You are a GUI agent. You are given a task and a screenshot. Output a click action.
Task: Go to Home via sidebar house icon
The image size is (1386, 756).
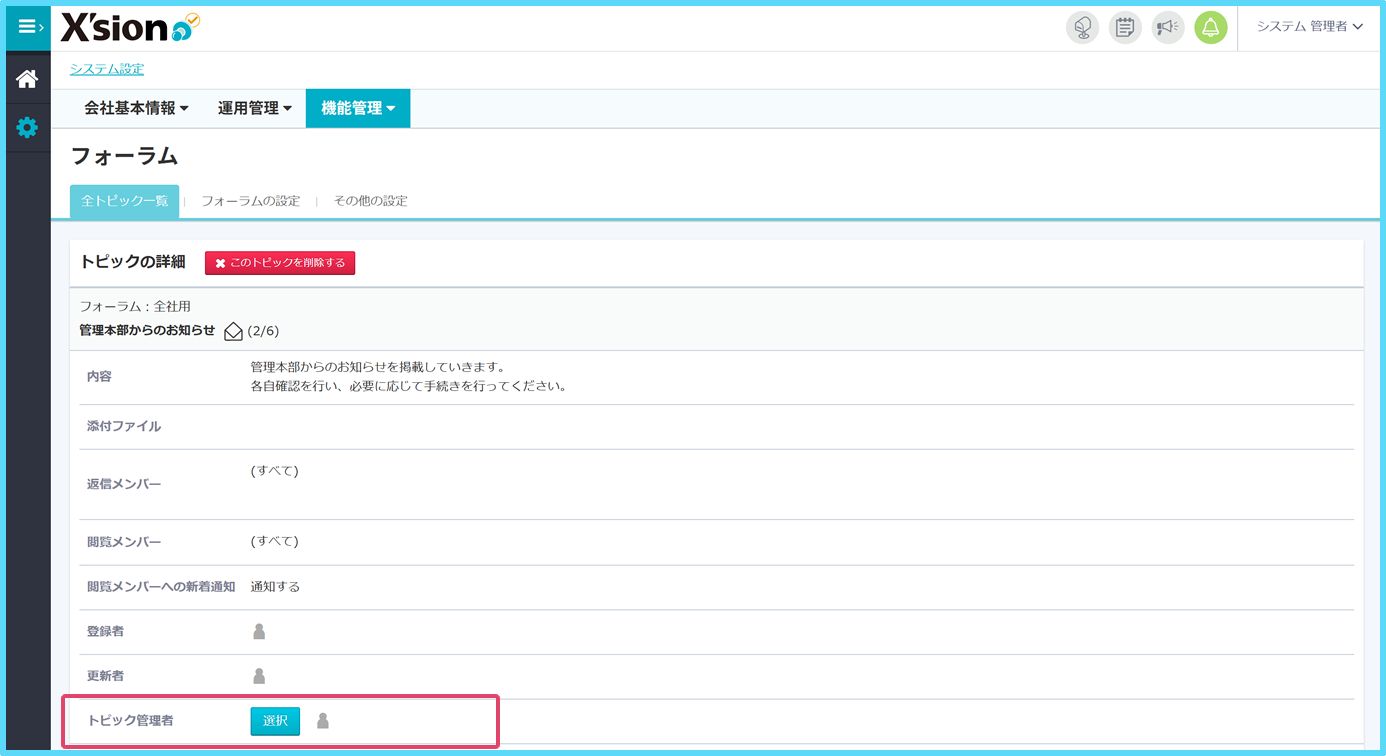pyautogui.click(x=27, y=79)
